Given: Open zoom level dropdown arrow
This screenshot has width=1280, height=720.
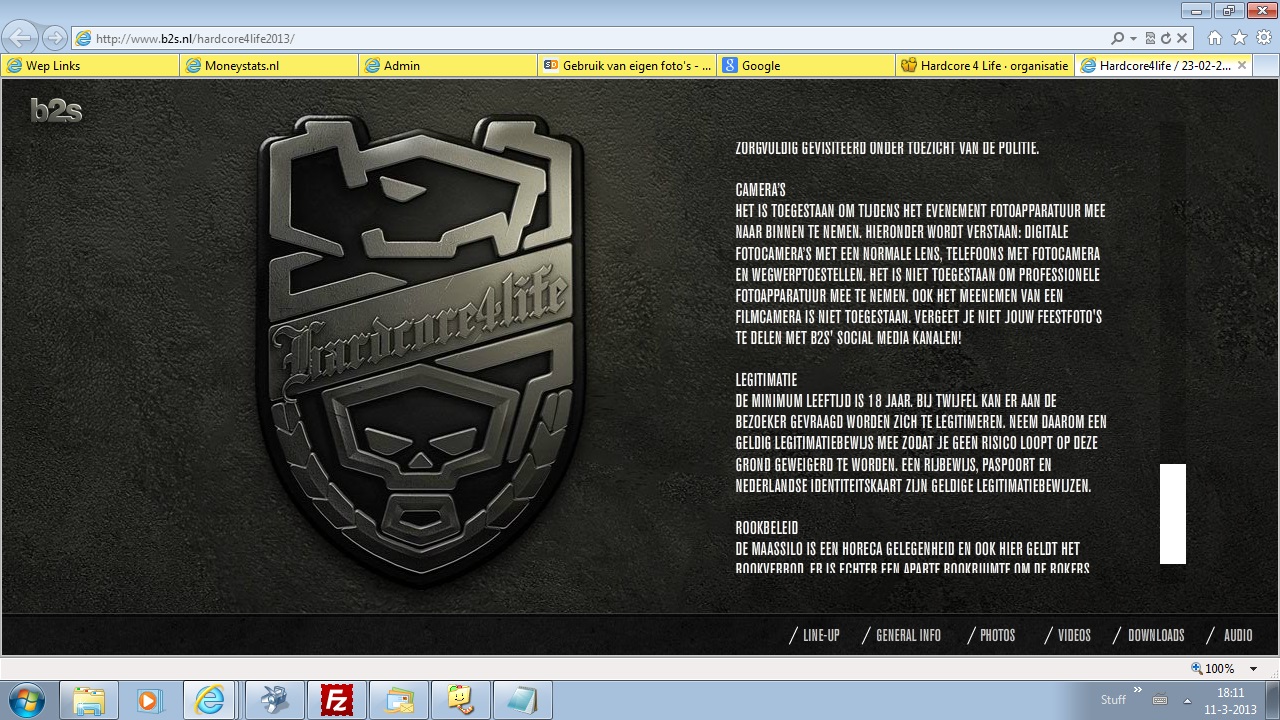Looking at the screenshot, I should click(x=1253, y=668).
